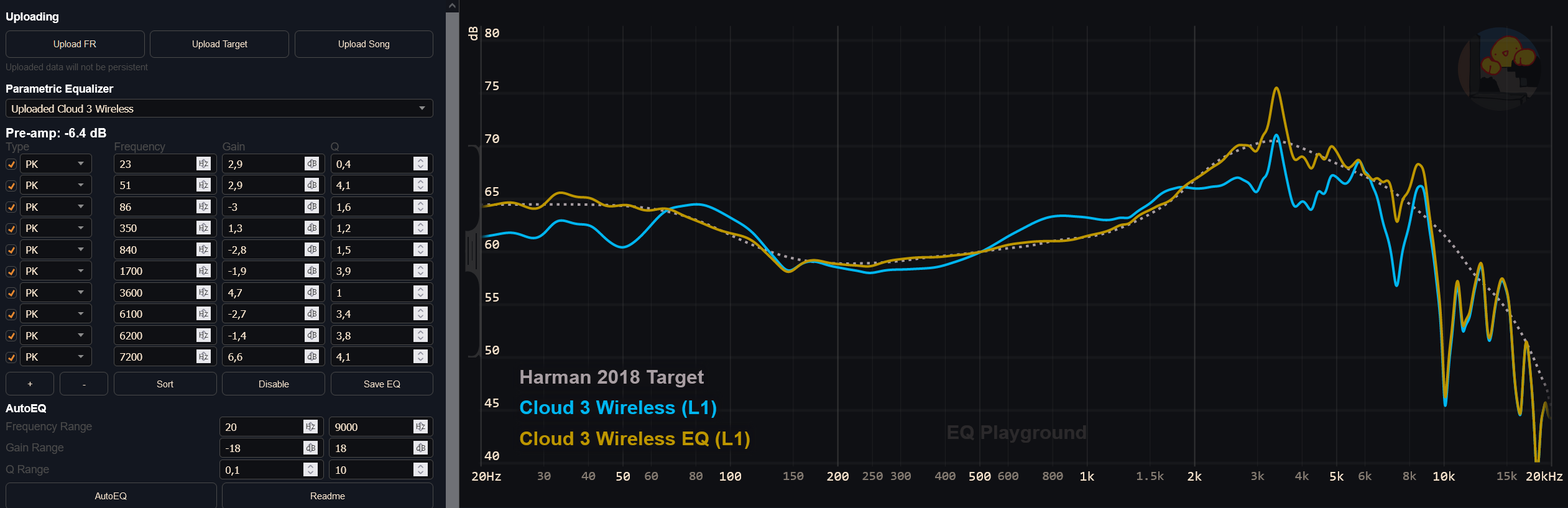The height and width of the screenshot is (508, 1568).
Task: Click the Q stepper for the 7200 Hz band
Action: click(x=420, y=356)
